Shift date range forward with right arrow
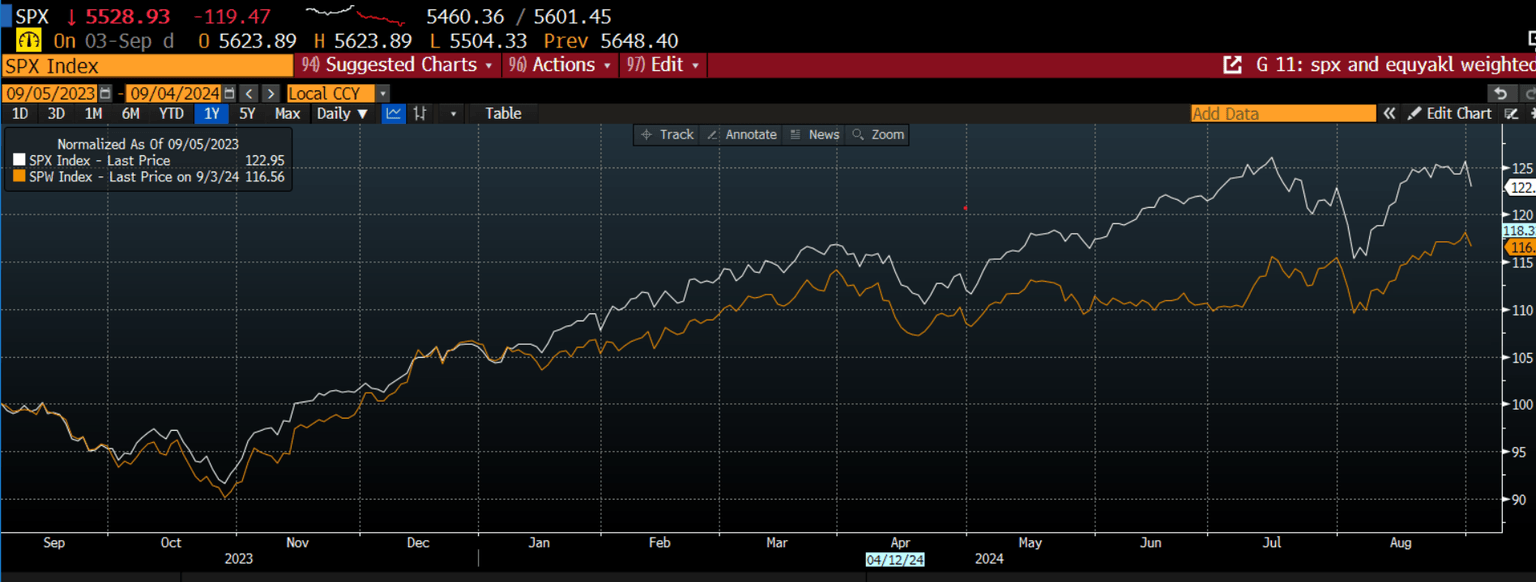 pos(270,93)
